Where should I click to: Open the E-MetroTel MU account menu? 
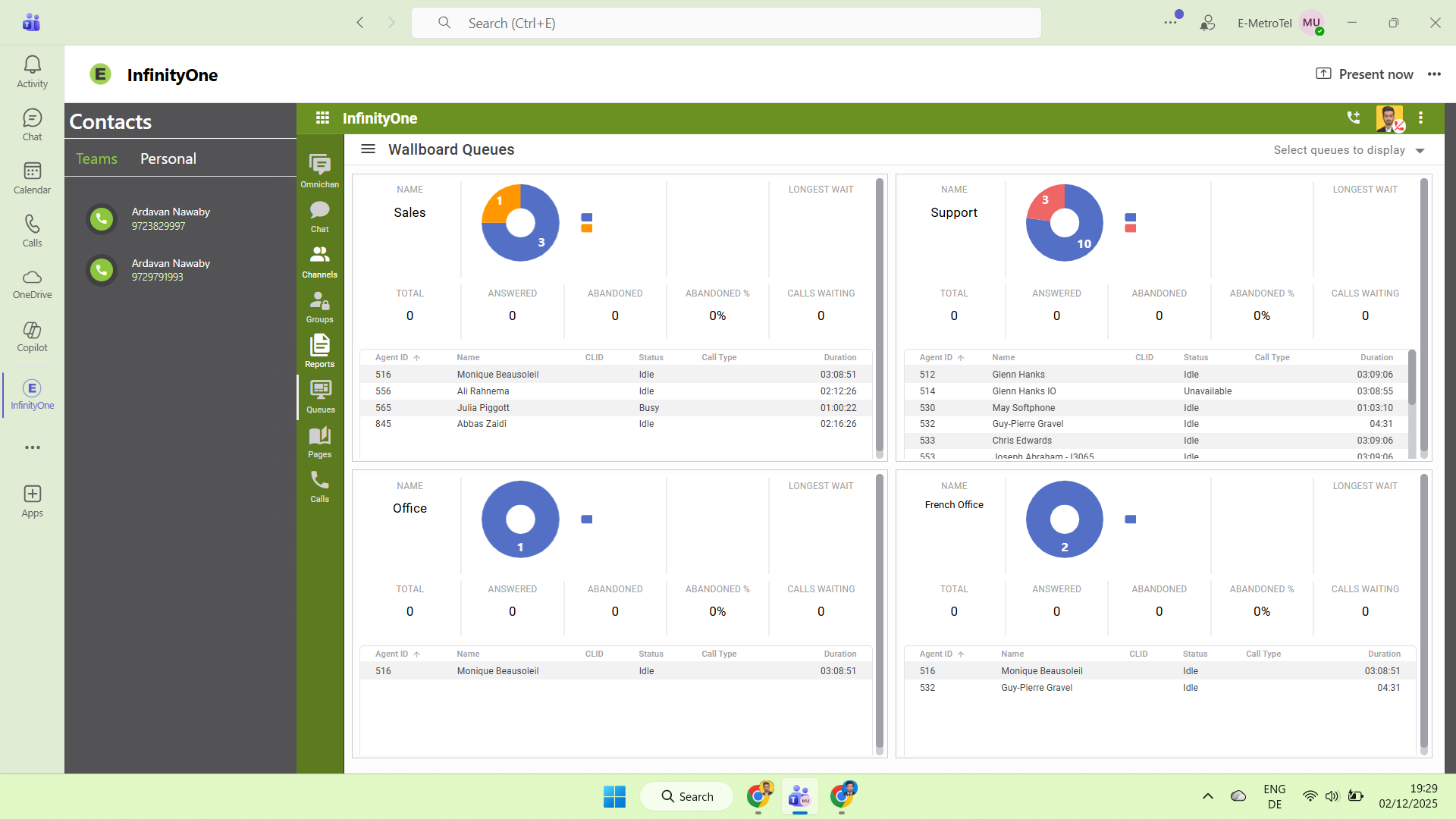point(1311,23)
